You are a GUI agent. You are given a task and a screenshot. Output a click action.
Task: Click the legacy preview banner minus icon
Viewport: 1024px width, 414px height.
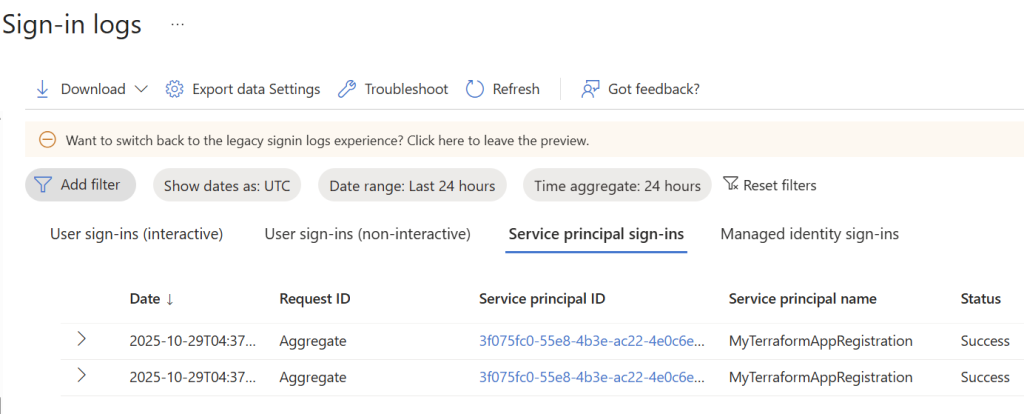(47, 140)
